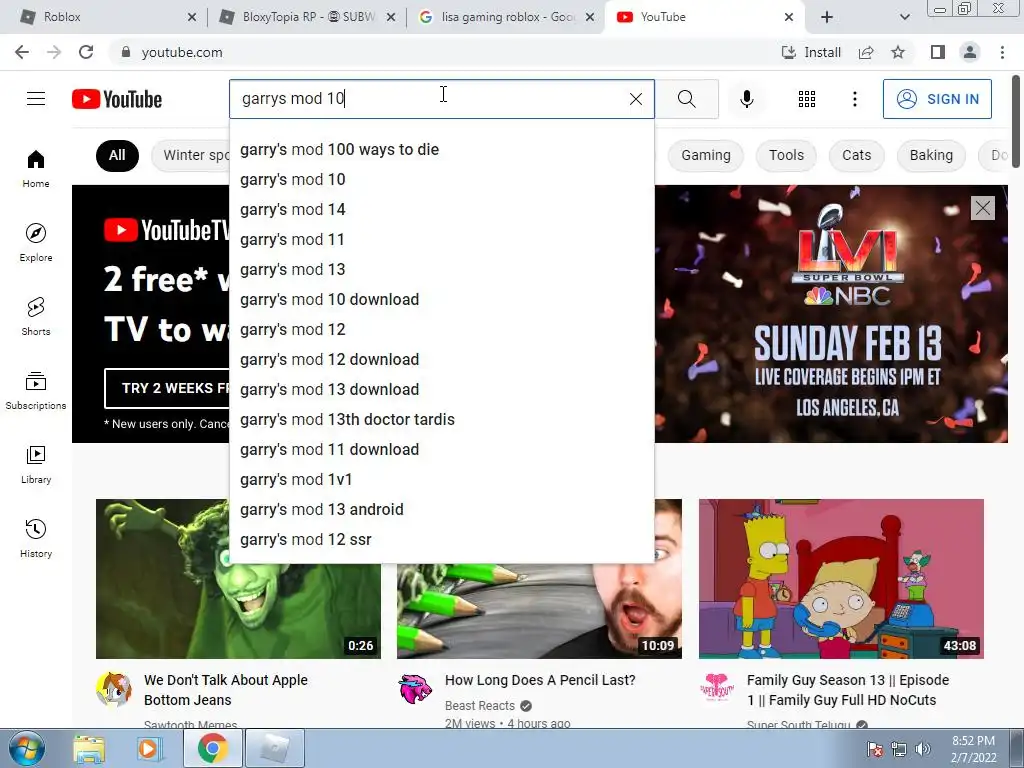Pick suggestion garry's mod 12 download
1024x768 pixels.
(x=441, y=360)
